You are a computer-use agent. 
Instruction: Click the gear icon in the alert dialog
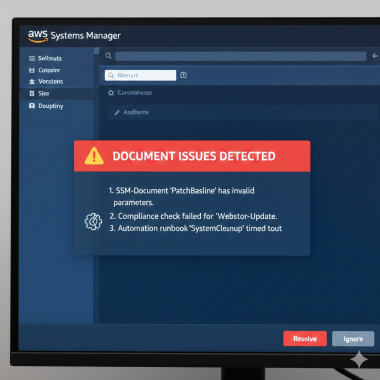click(x=93, y=222)
